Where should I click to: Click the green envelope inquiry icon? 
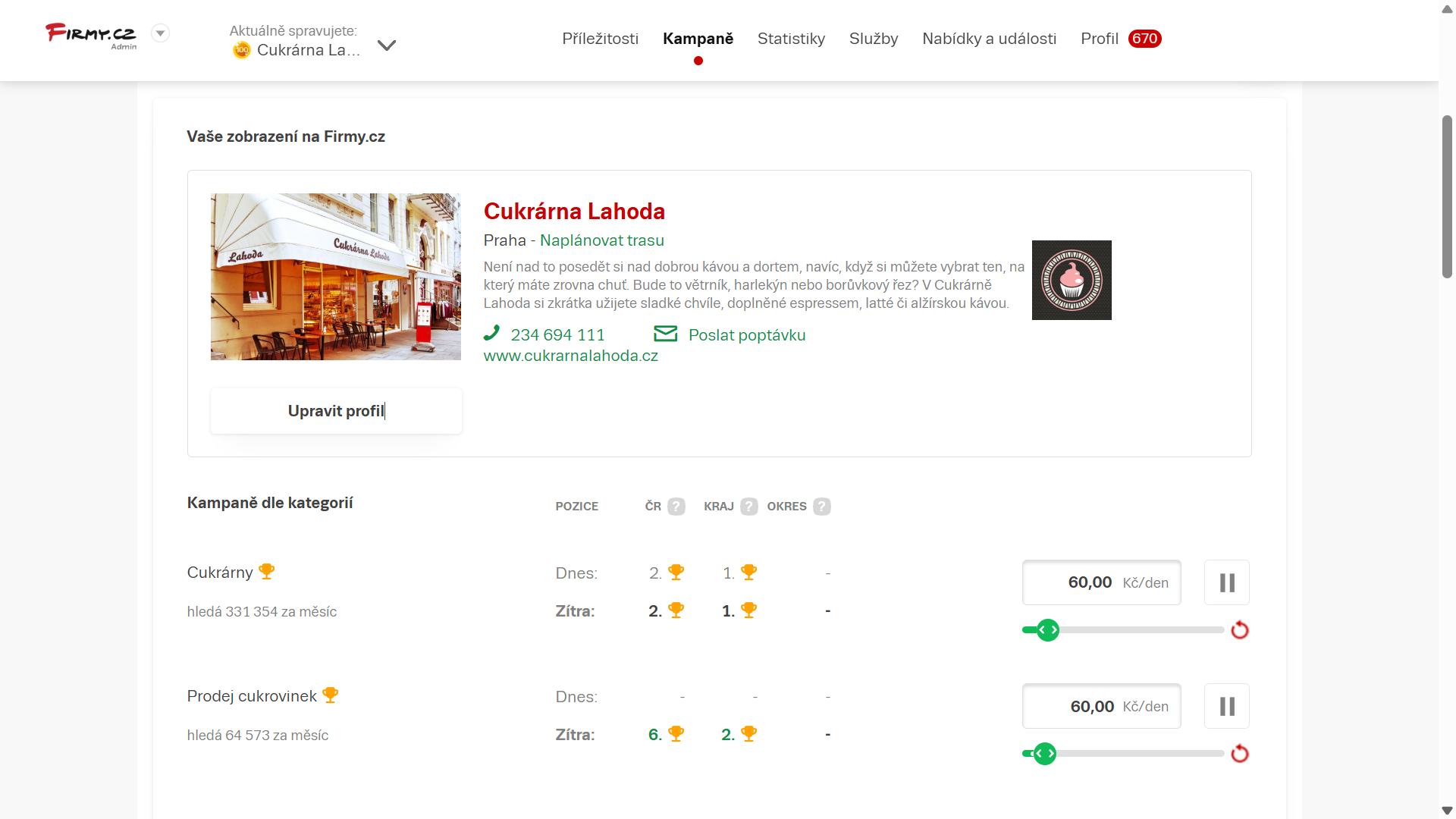(x=665, y=334)
